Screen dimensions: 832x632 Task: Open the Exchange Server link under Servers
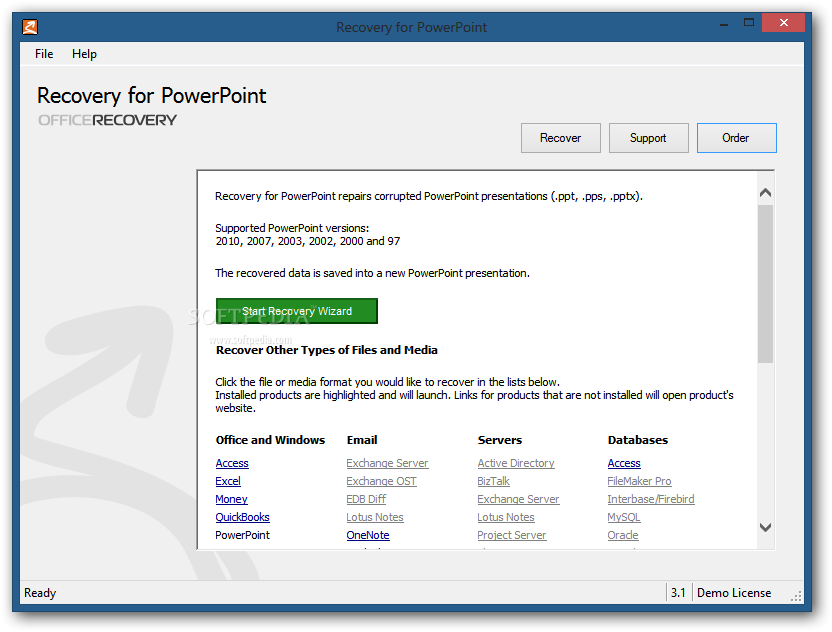coord(518,499)
